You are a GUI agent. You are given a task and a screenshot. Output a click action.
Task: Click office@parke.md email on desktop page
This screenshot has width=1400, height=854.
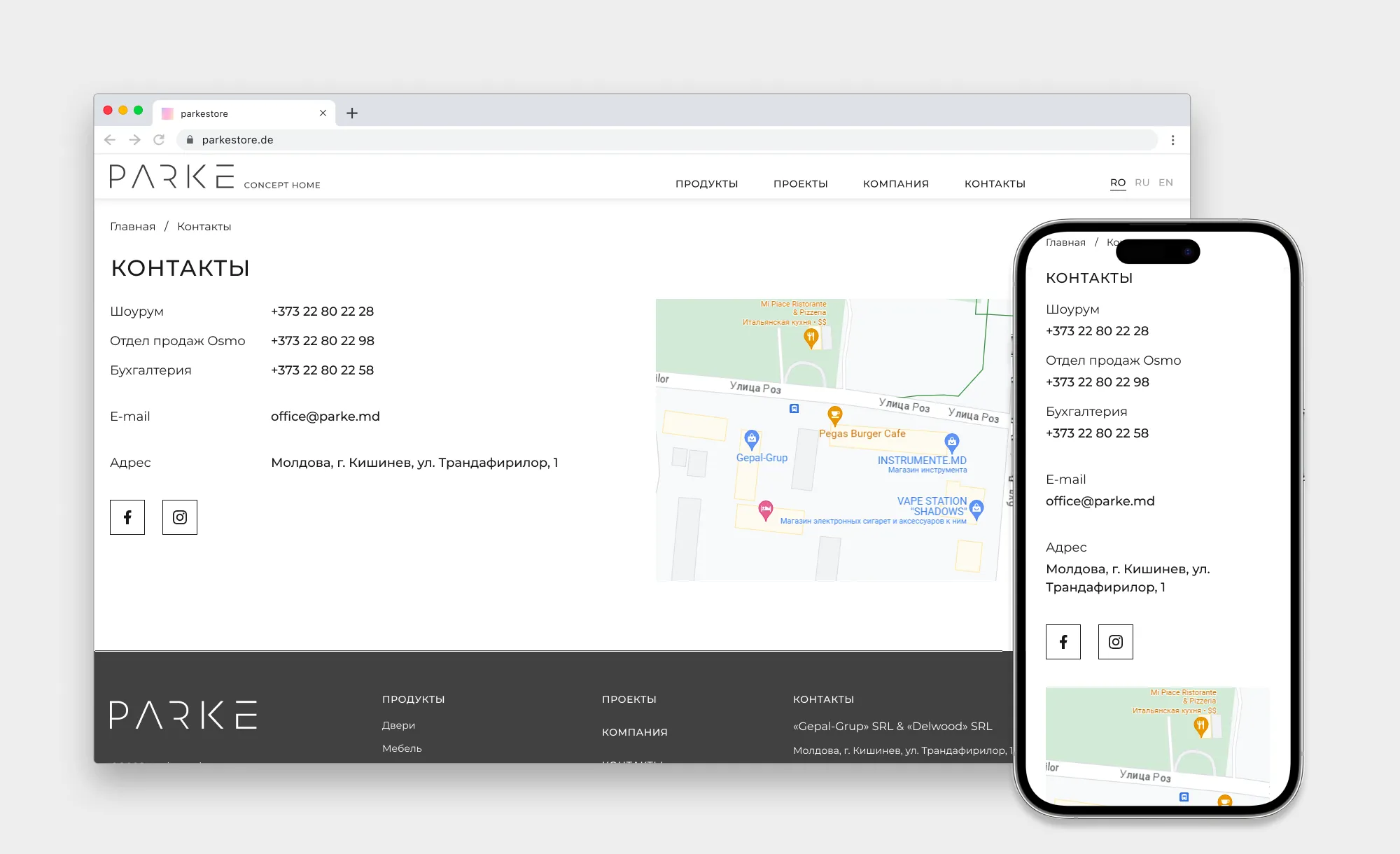(325, 416)
